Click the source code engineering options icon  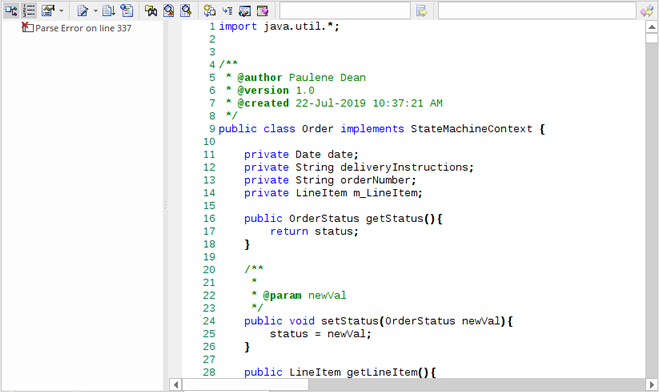[x=48, y=11]
